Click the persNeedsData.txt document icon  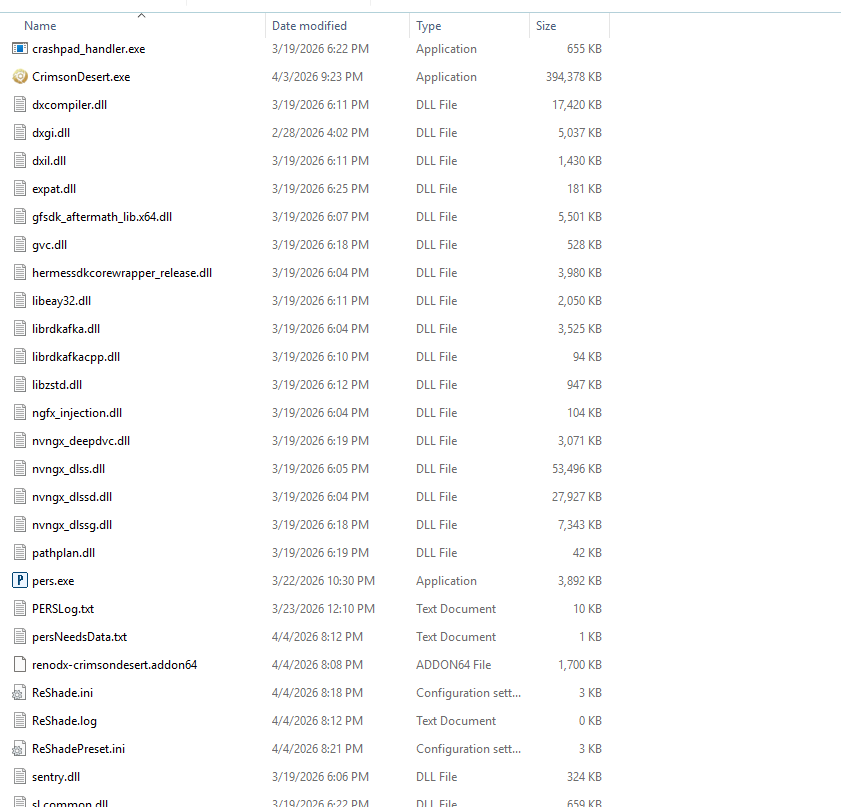20,636
